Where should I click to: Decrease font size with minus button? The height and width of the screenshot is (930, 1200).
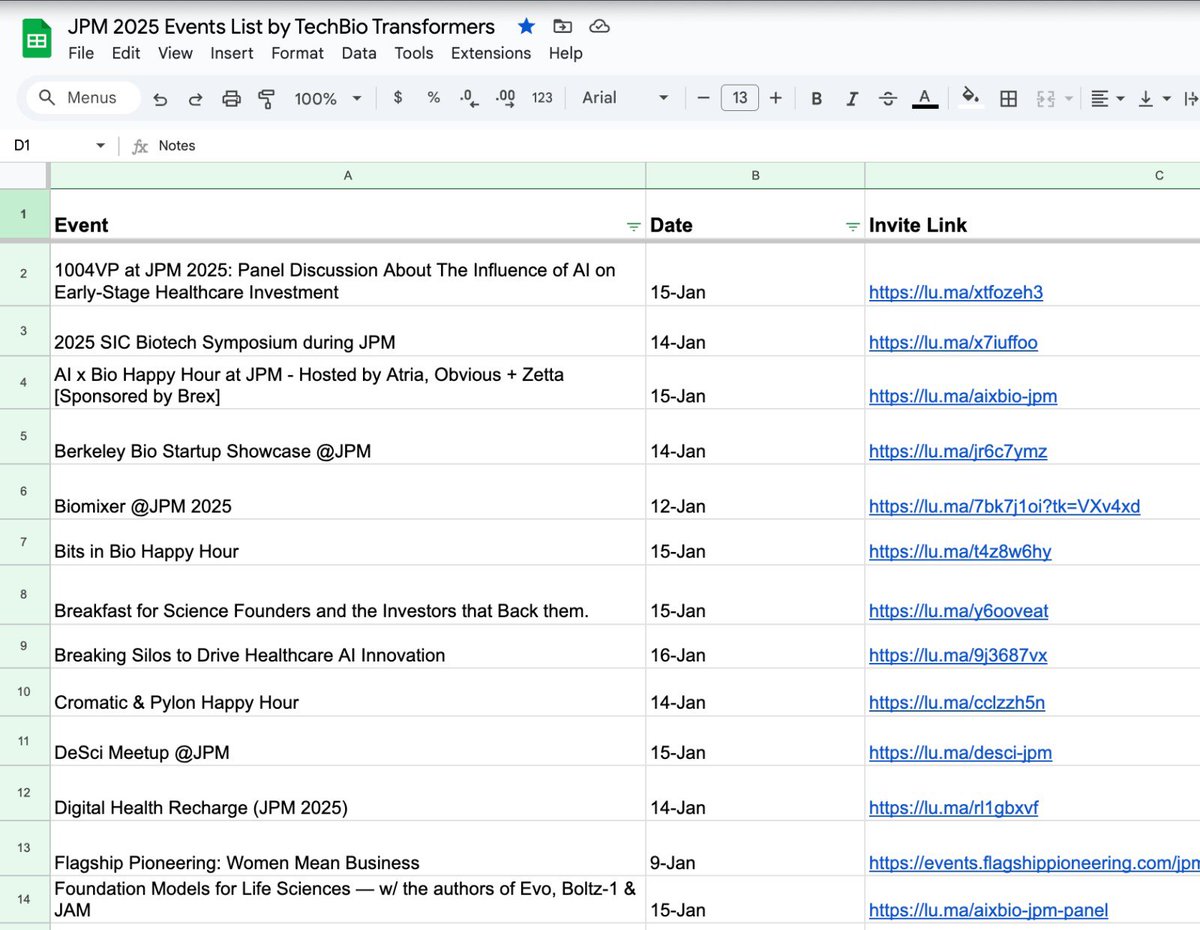point(703,98)
